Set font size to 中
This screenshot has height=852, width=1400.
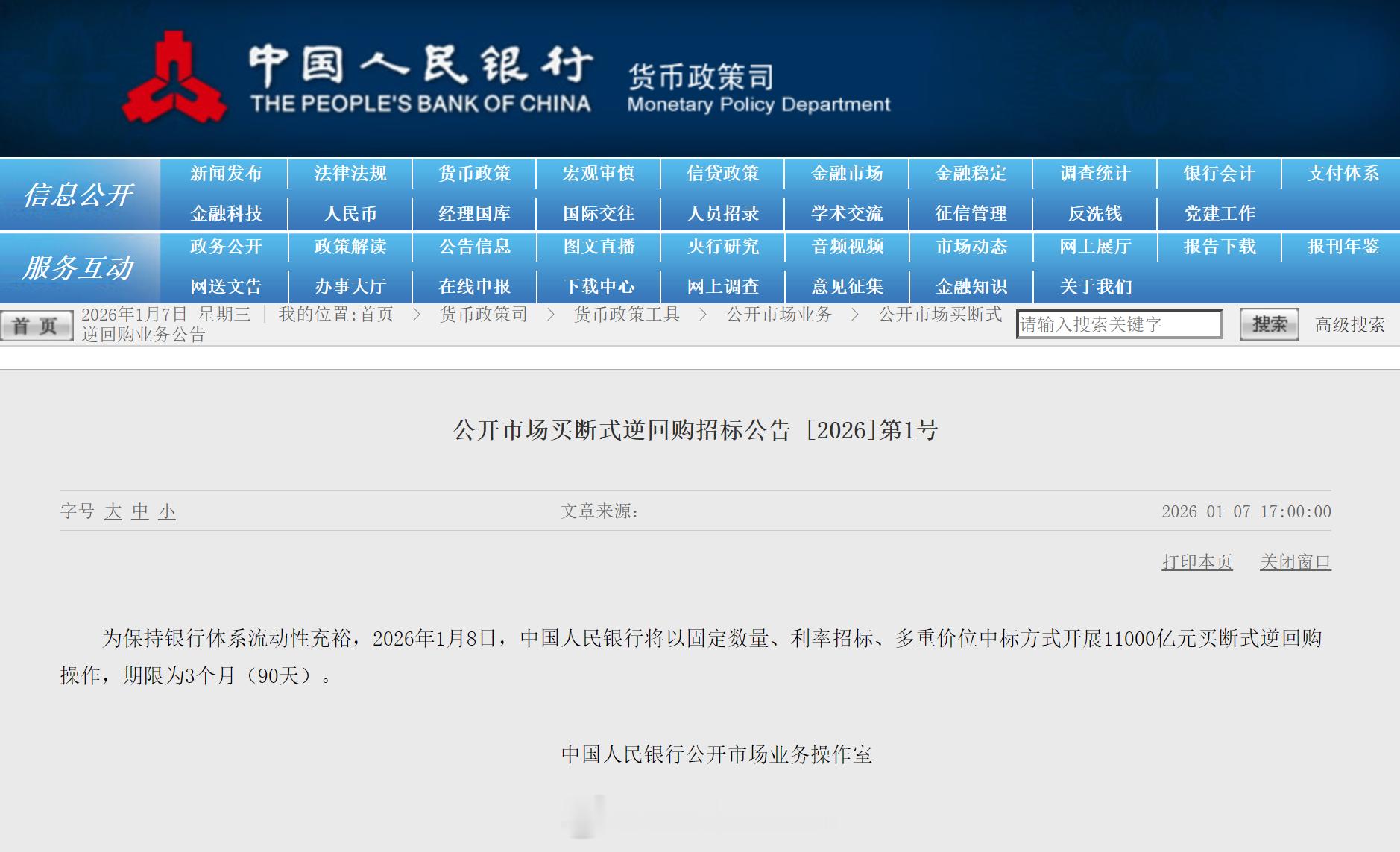click(140, 511)
